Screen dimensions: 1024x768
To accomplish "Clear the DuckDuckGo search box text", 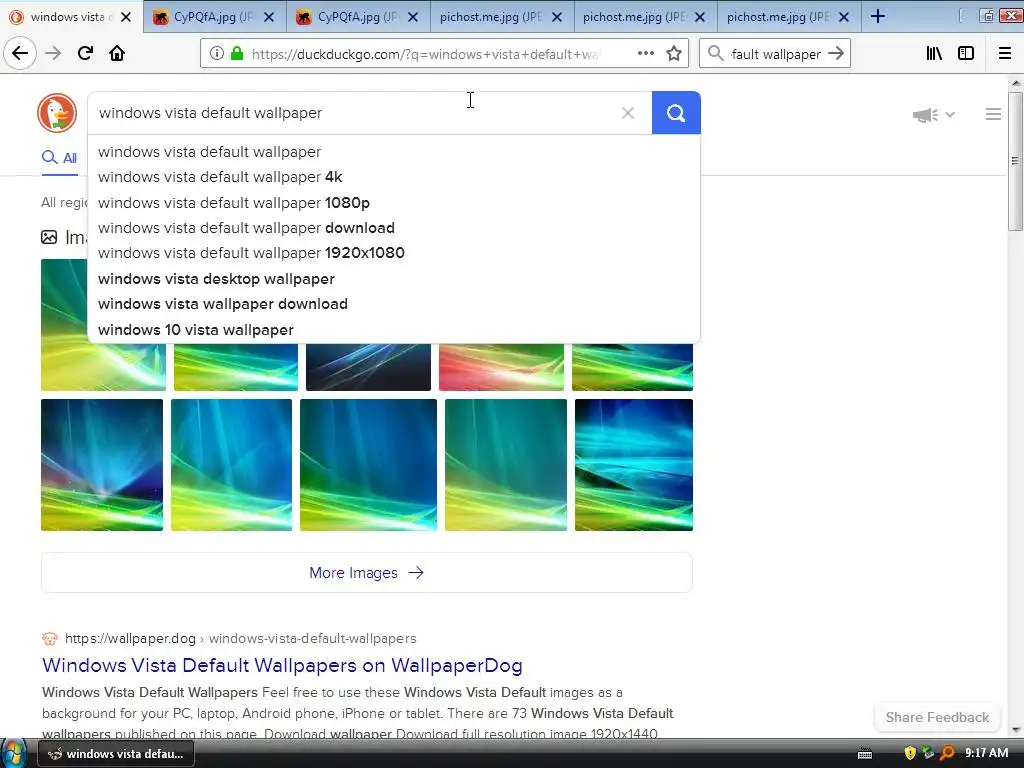I will click(628, 113).
